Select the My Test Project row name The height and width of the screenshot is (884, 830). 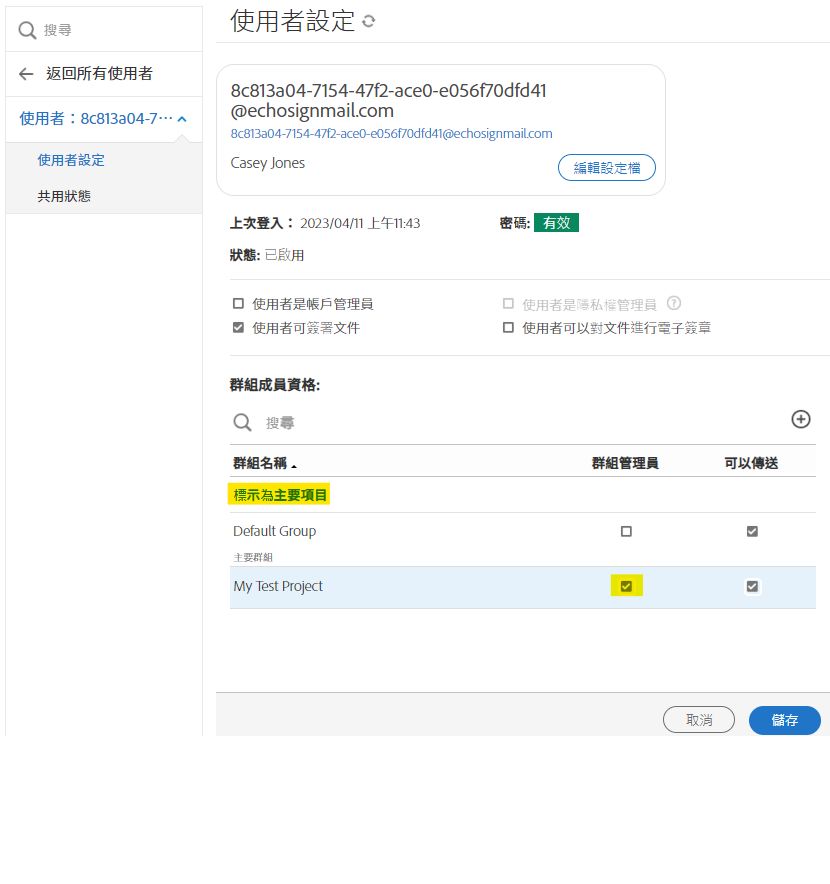click(278, 586)
